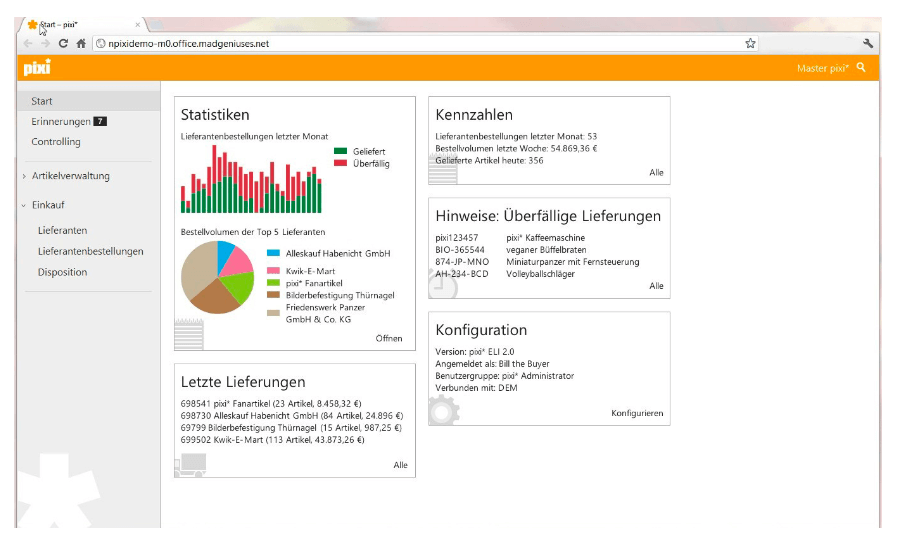Click delivery 69799 Bilderbefestigung Thürnagel row
The height and width of the screenshot is (544, 900).
[291, 428]
